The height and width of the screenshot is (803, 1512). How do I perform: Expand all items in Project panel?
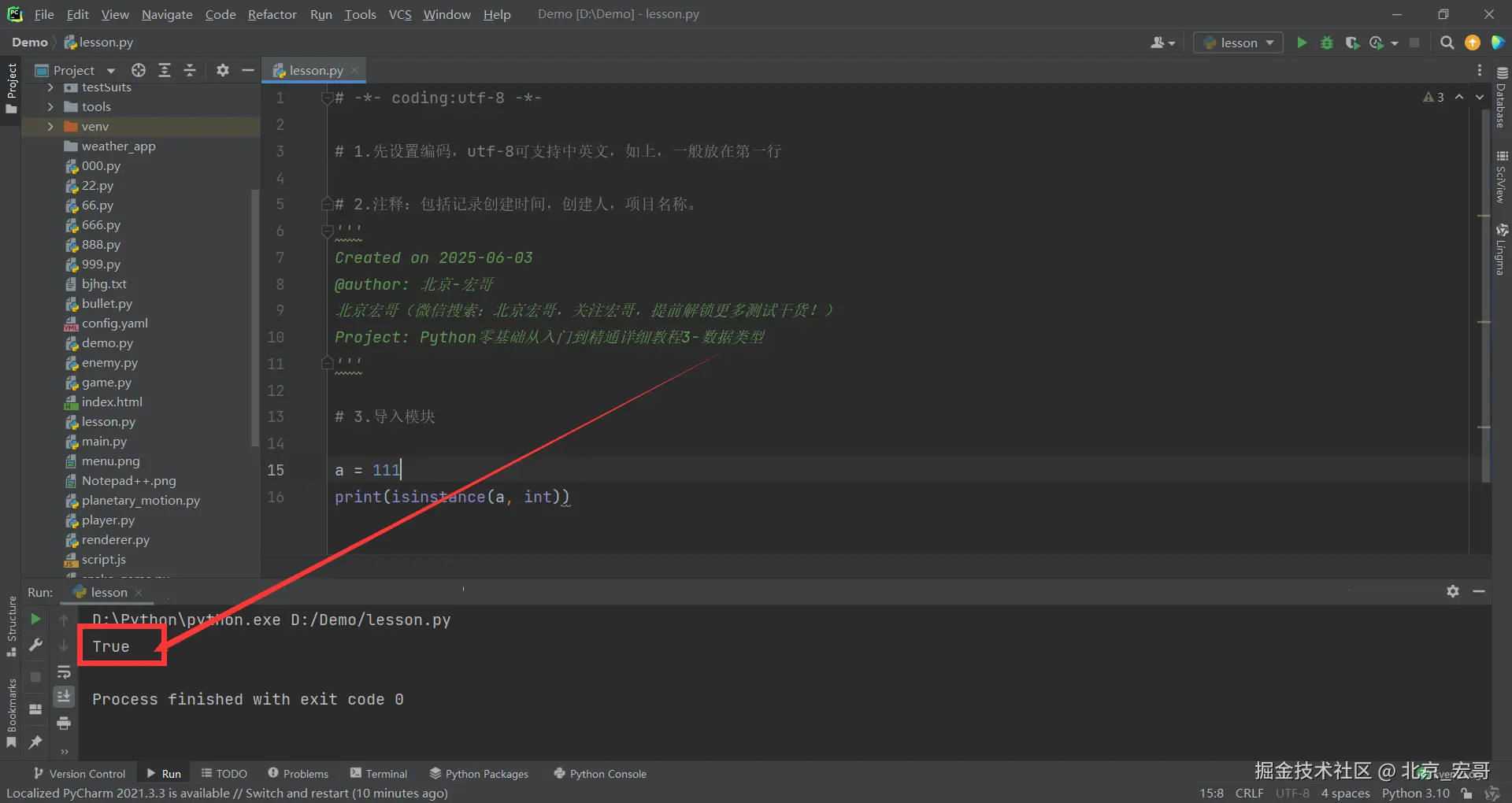(165, 70)
